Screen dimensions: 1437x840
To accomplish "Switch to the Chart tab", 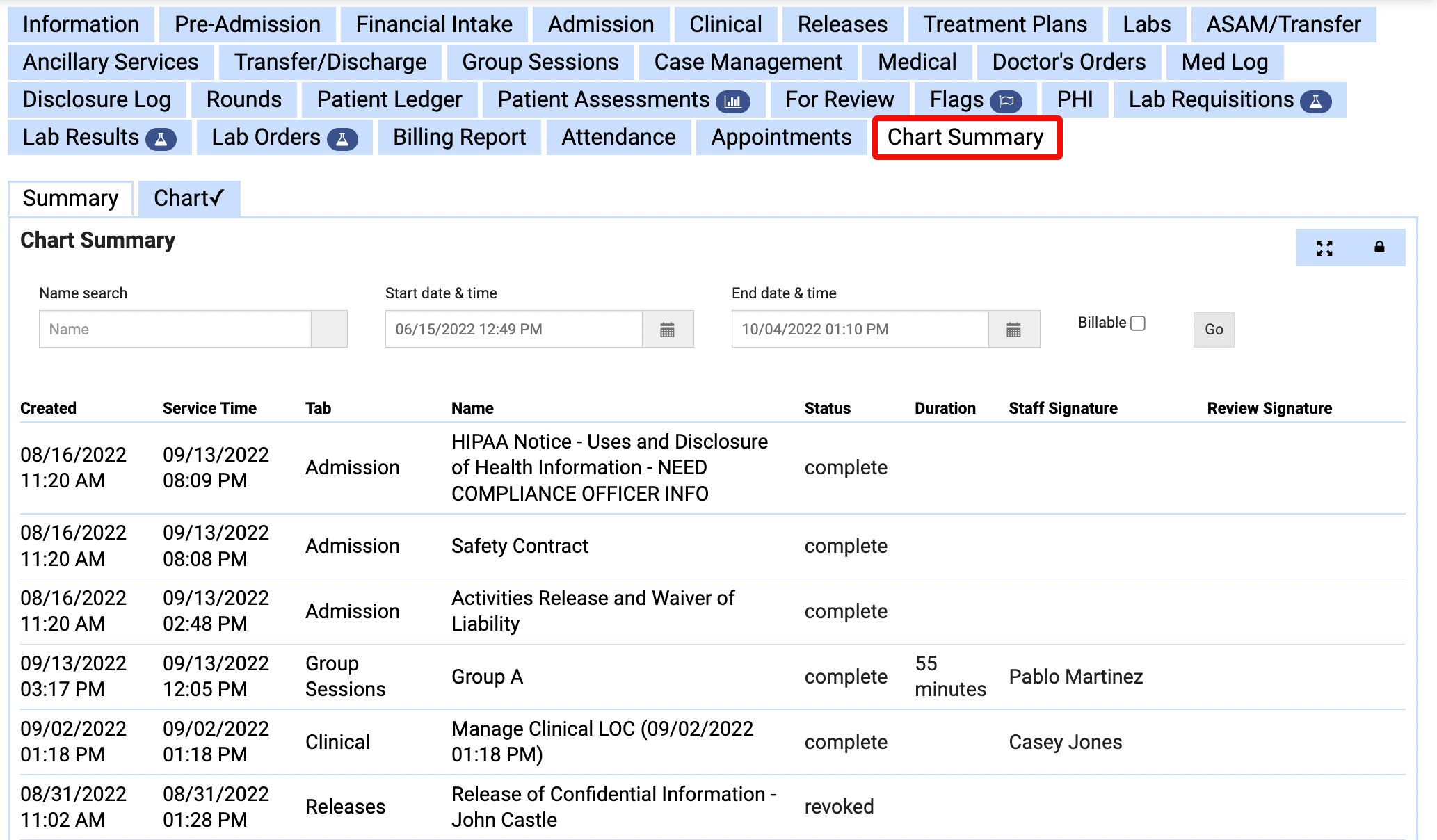I will pyautogui.click(x=188, y=198).
